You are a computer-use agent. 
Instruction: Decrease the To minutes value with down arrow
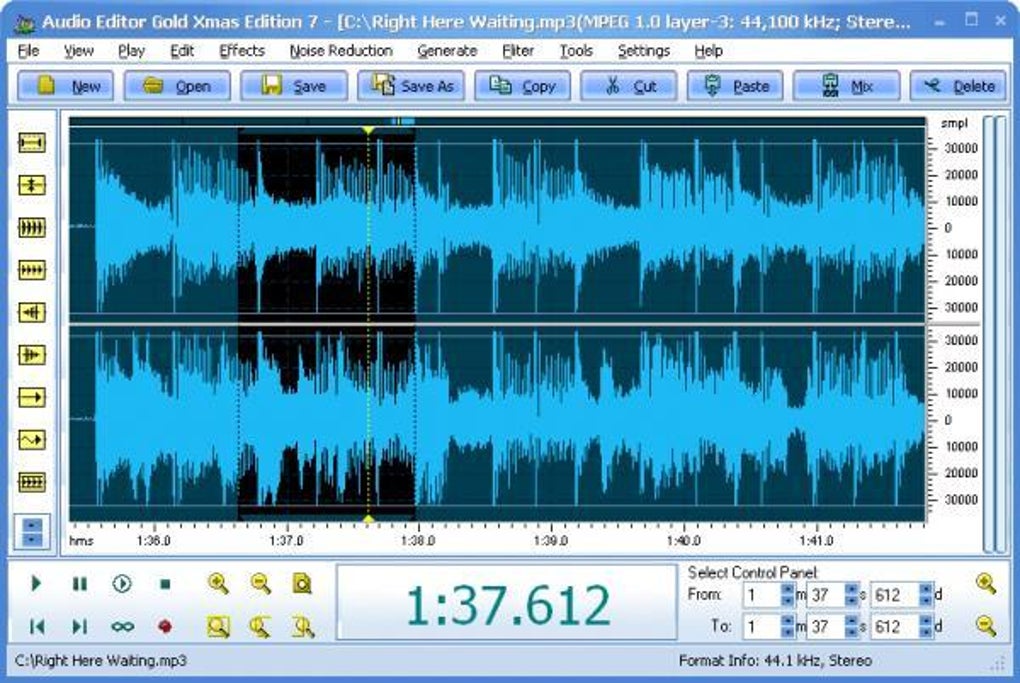[x=787, y=632]
